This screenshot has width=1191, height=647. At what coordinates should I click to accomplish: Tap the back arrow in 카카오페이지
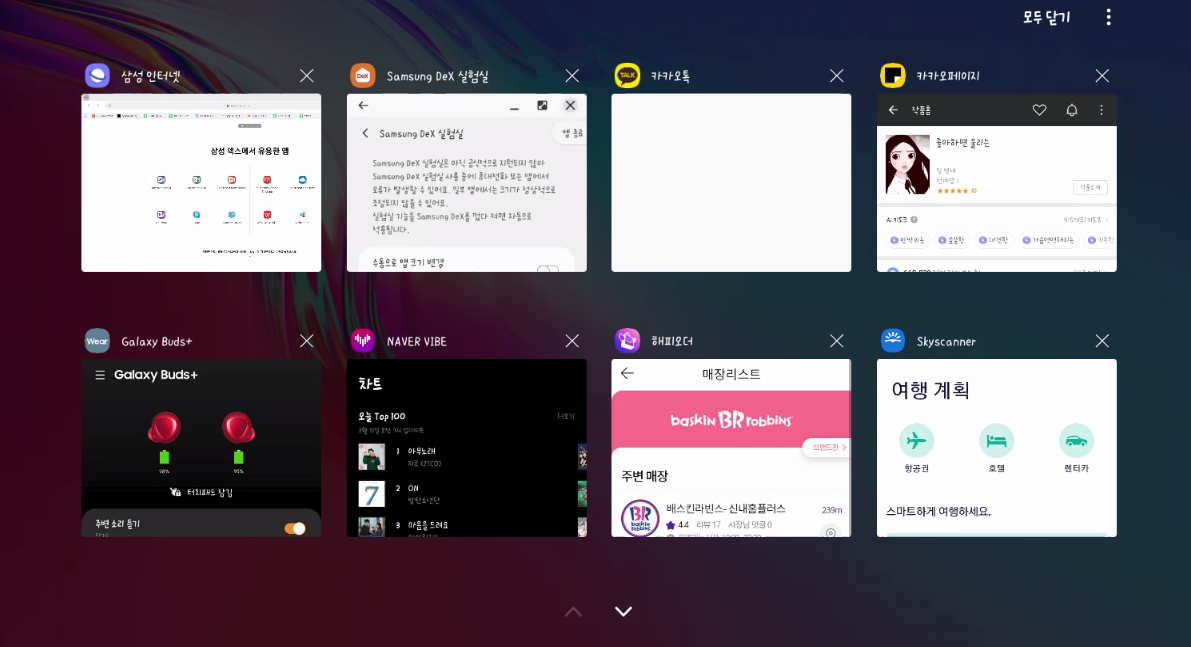tap(893, 110)
